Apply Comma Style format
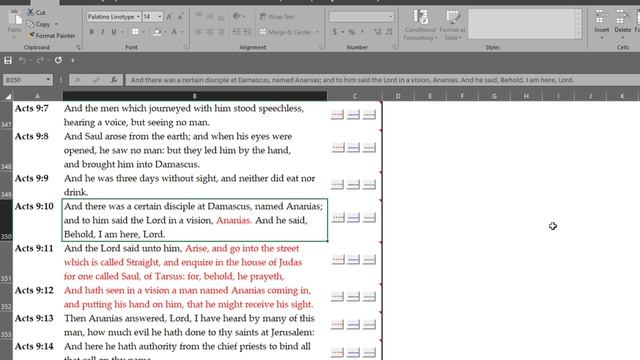This screenshot has height=360, width=640. coord(362,32)
